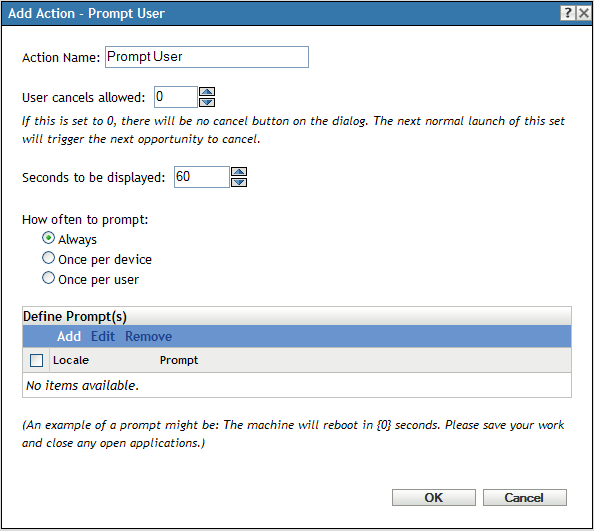
Task: Click the User cancels allowed number field
Action: (x=176, y=97)
